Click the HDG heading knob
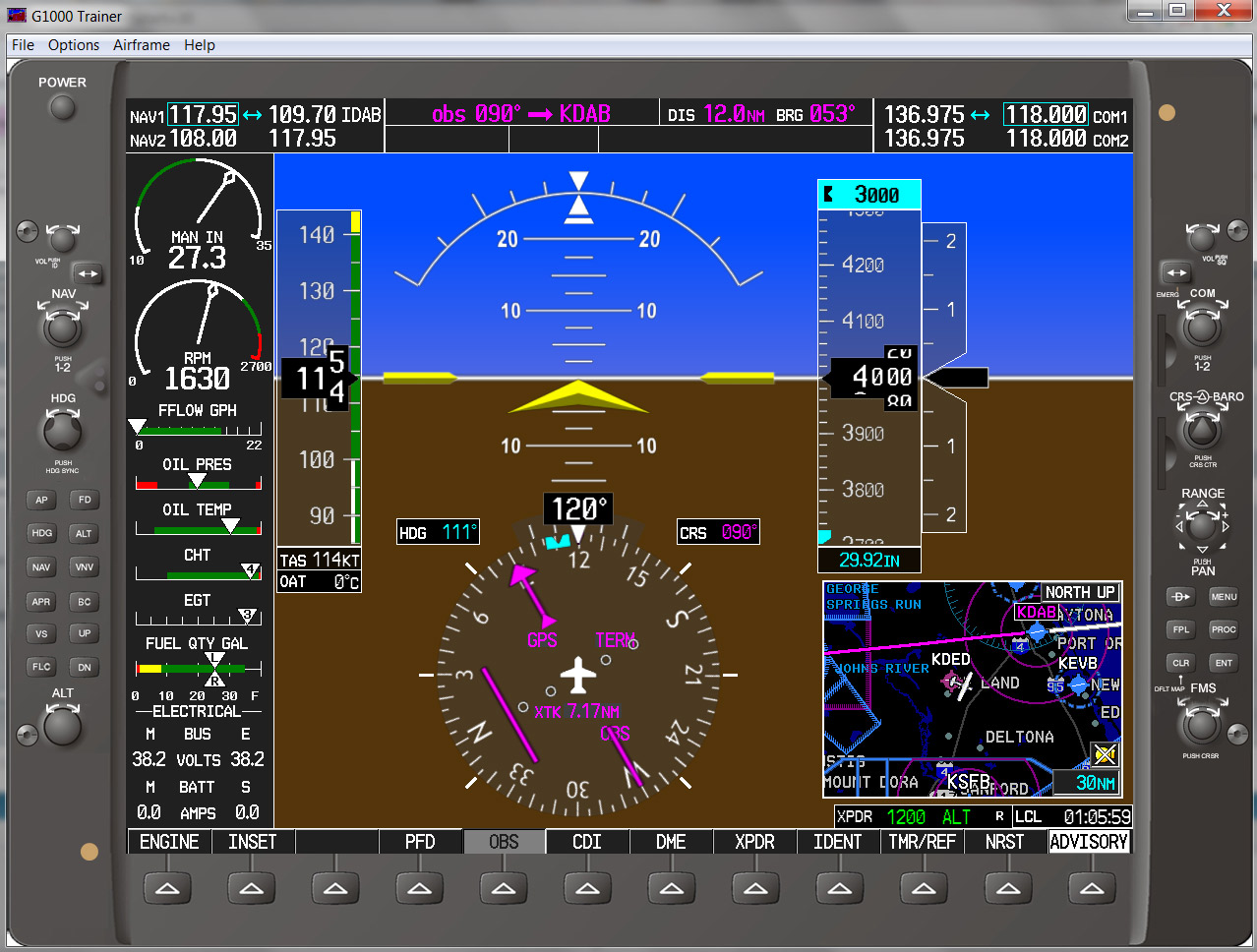Image resolution: width=1257 pixels, height=952 pixels. tap(62, 431)
